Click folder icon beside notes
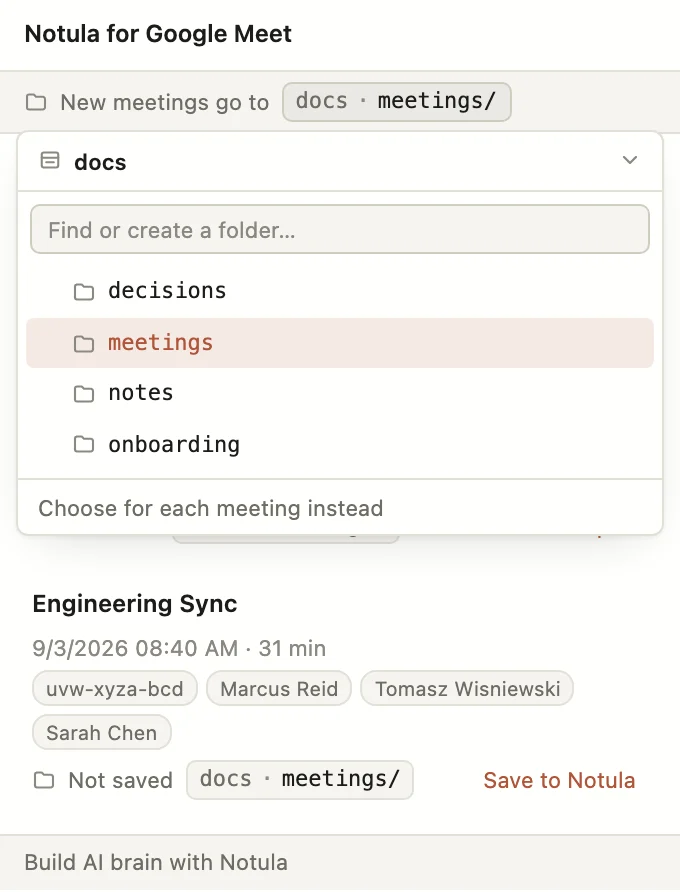The image size is (680, 892). [x=84, y=393]
